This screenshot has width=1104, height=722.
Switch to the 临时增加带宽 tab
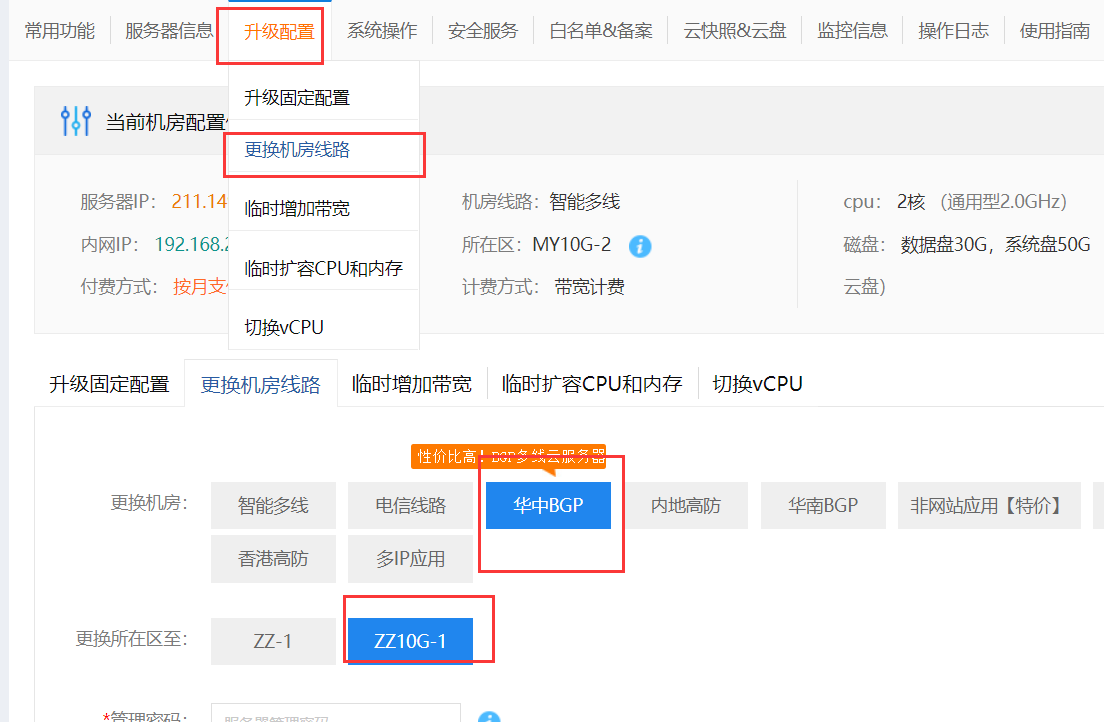coord(411,384)
